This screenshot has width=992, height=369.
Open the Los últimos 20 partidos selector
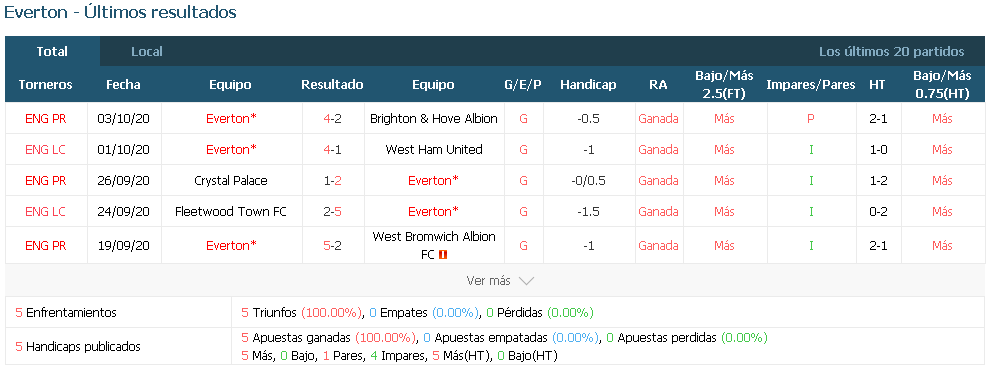[891, 52]
